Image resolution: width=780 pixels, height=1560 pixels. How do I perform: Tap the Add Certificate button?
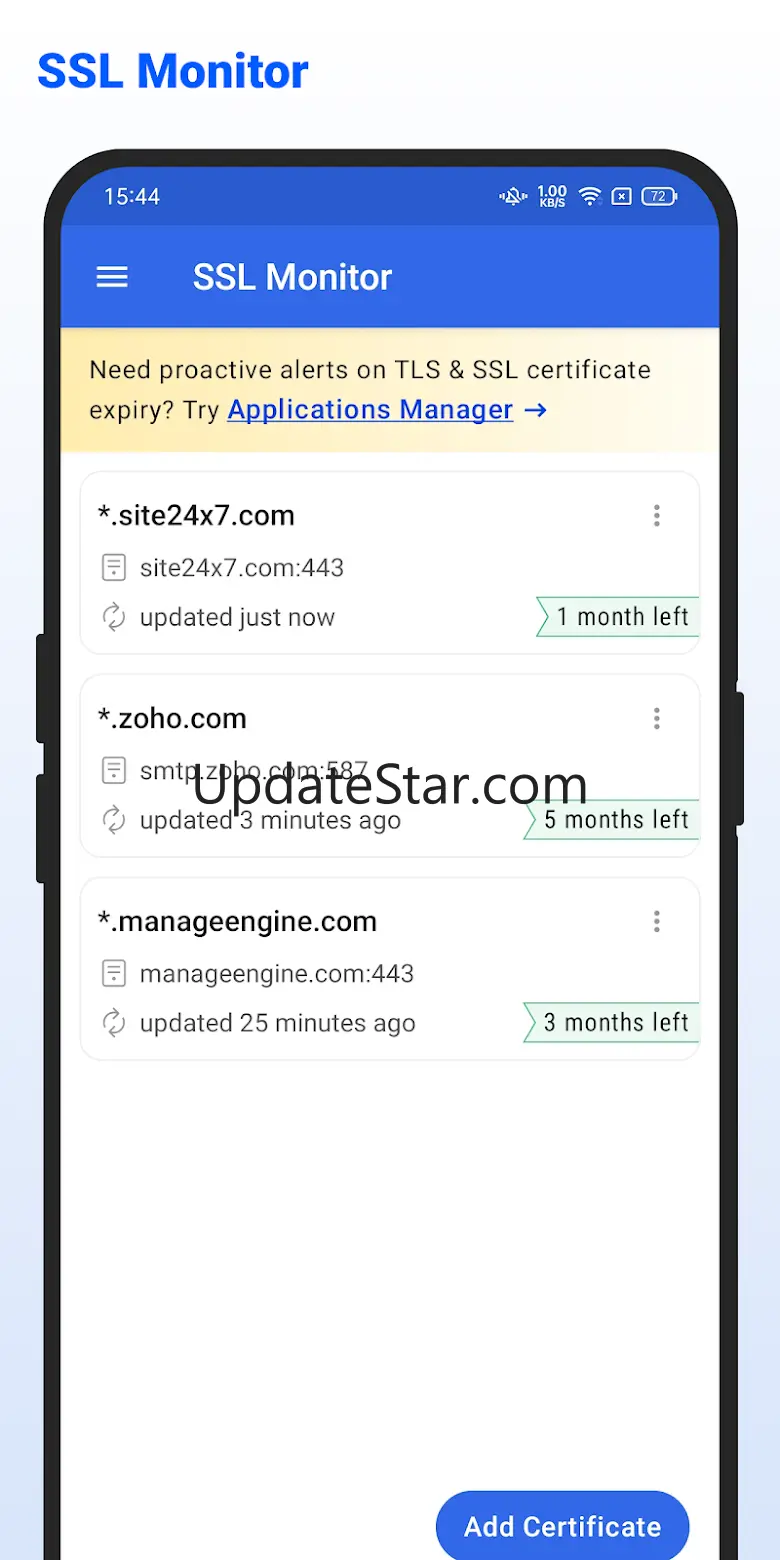pos(563,1526)
